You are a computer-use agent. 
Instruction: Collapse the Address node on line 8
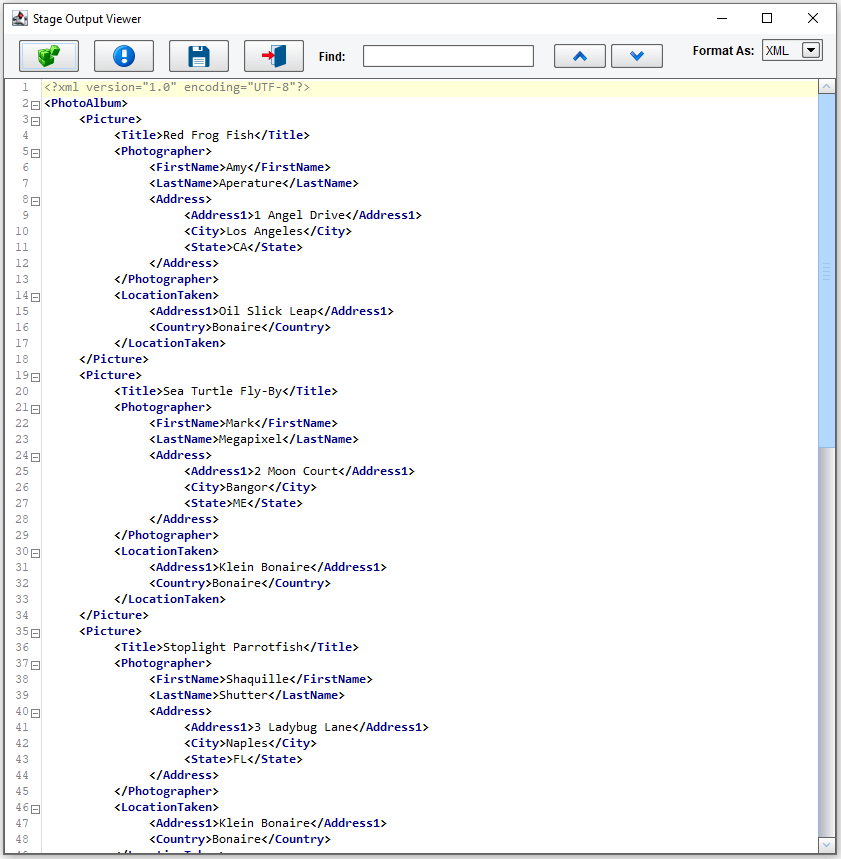coord(36,201)
